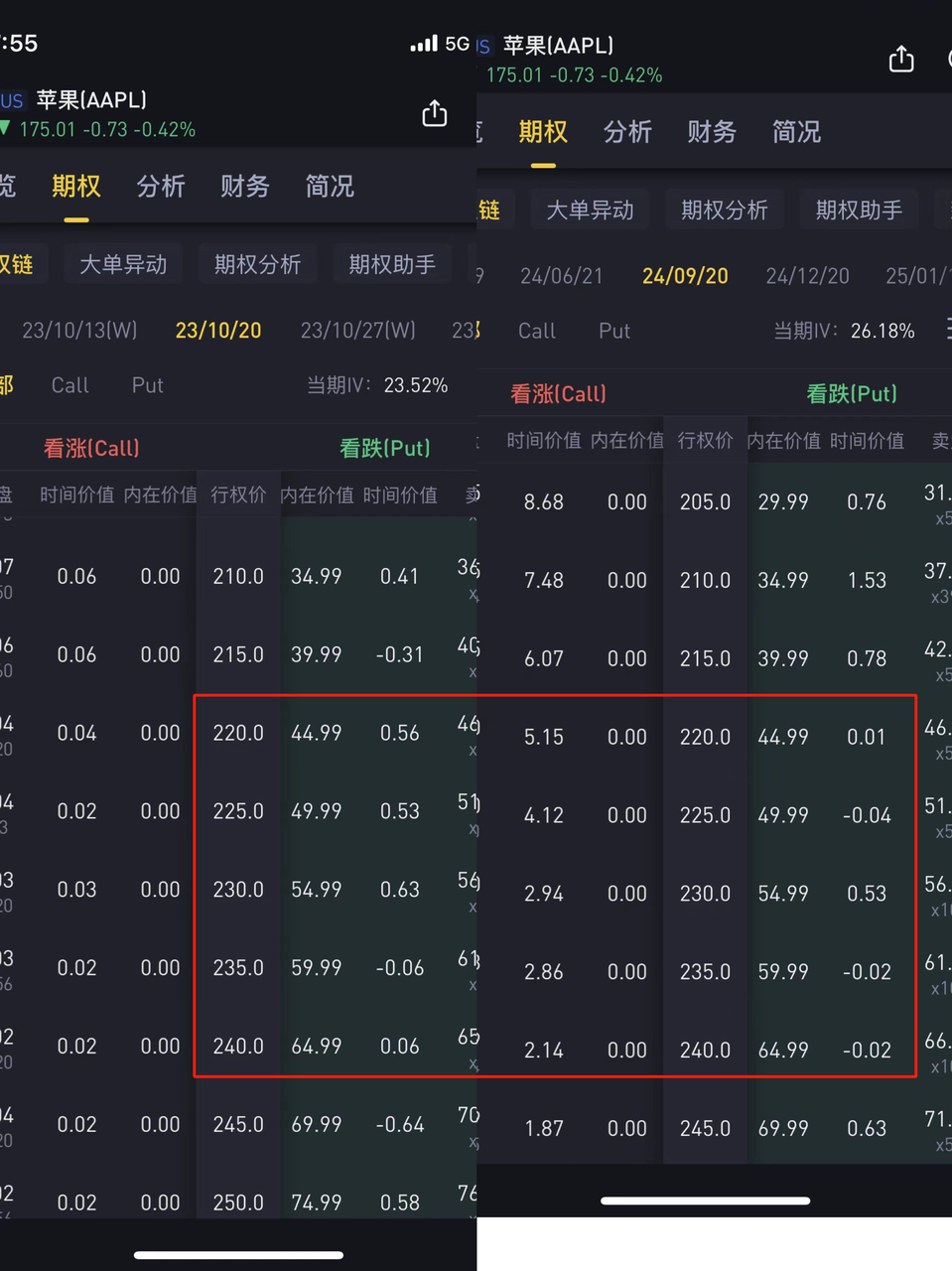Switch to 分析 tab in the left screenshot
This screenshot has height=1271, width=952.
click(161, 186)
